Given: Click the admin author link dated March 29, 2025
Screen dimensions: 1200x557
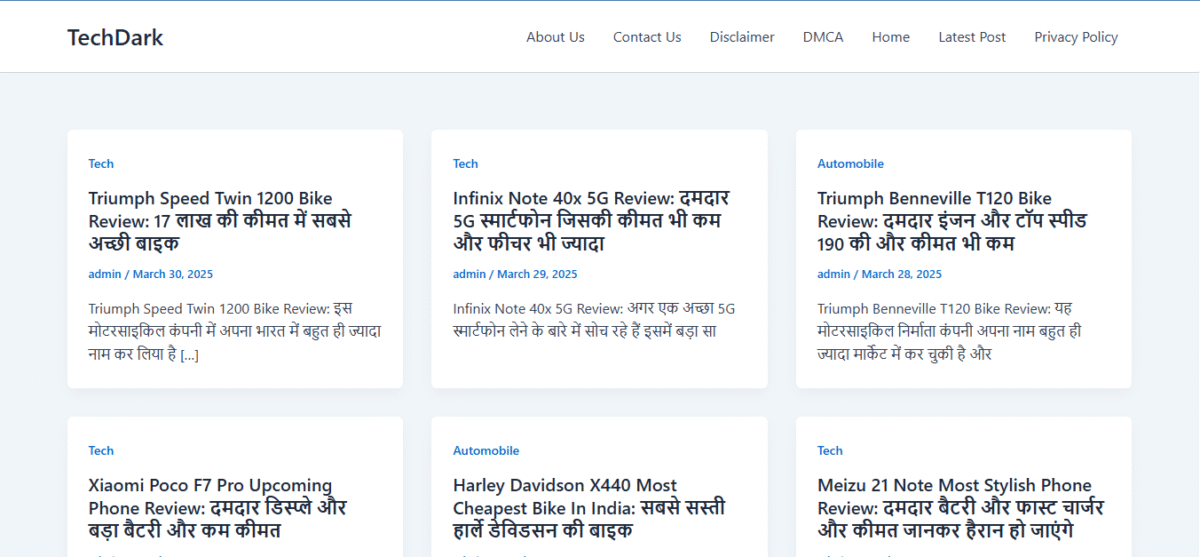Looking at the screenshot, I should pyautogui.click(x=469, y=273).
